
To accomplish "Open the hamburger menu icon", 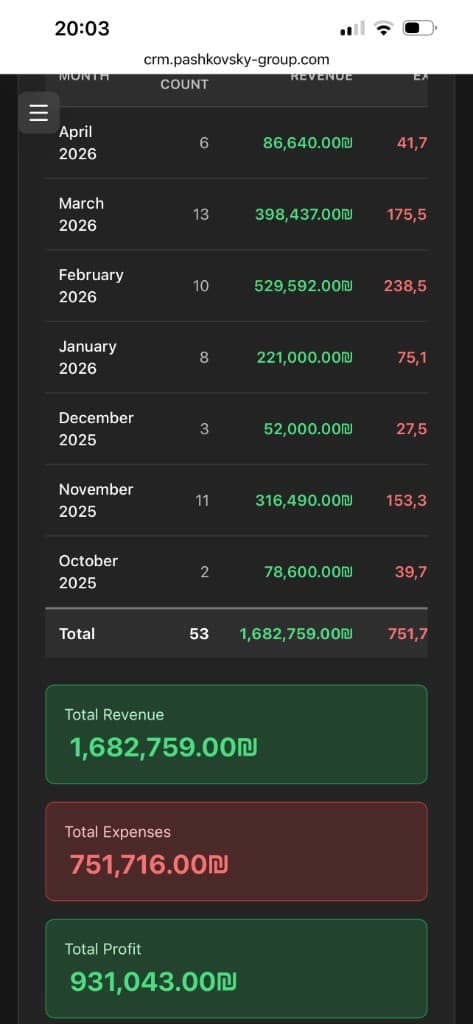I will tap(39, 113).
